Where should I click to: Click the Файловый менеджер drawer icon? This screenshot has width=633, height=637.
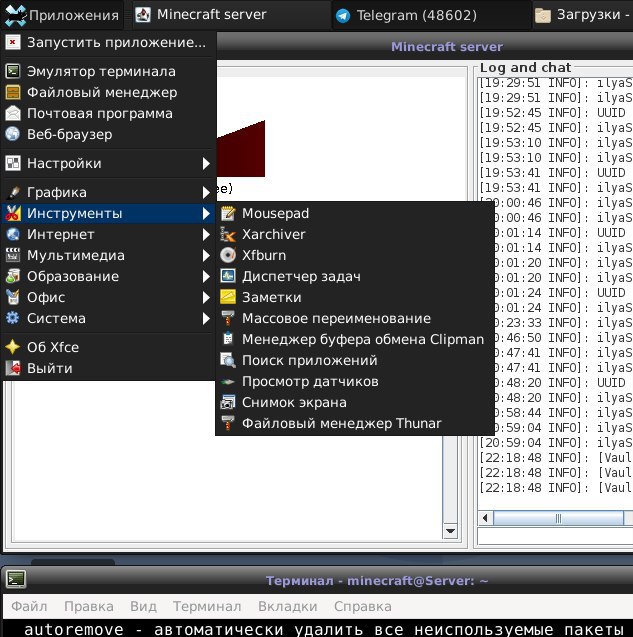13,92
